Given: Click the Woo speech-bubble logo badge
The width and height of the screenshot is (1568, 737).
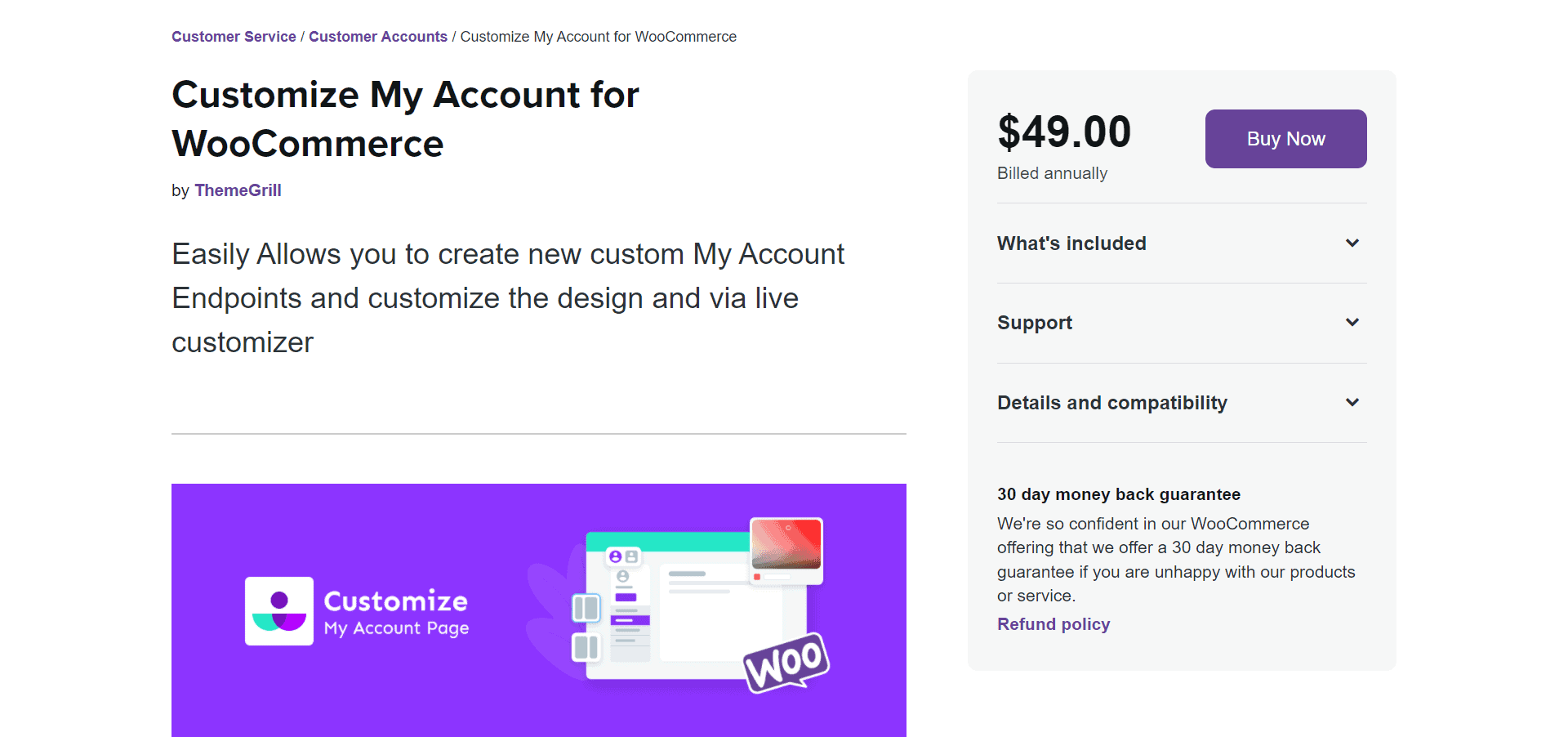Looking at the screenshot, I should click(786, 663).
